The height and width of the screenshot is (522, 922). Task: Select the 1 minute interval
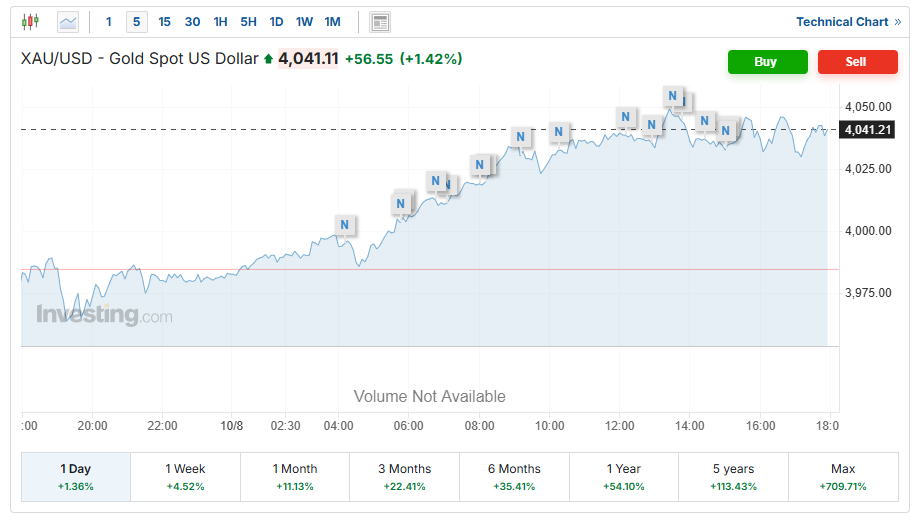pyautogui.click(x=109, y=22)
